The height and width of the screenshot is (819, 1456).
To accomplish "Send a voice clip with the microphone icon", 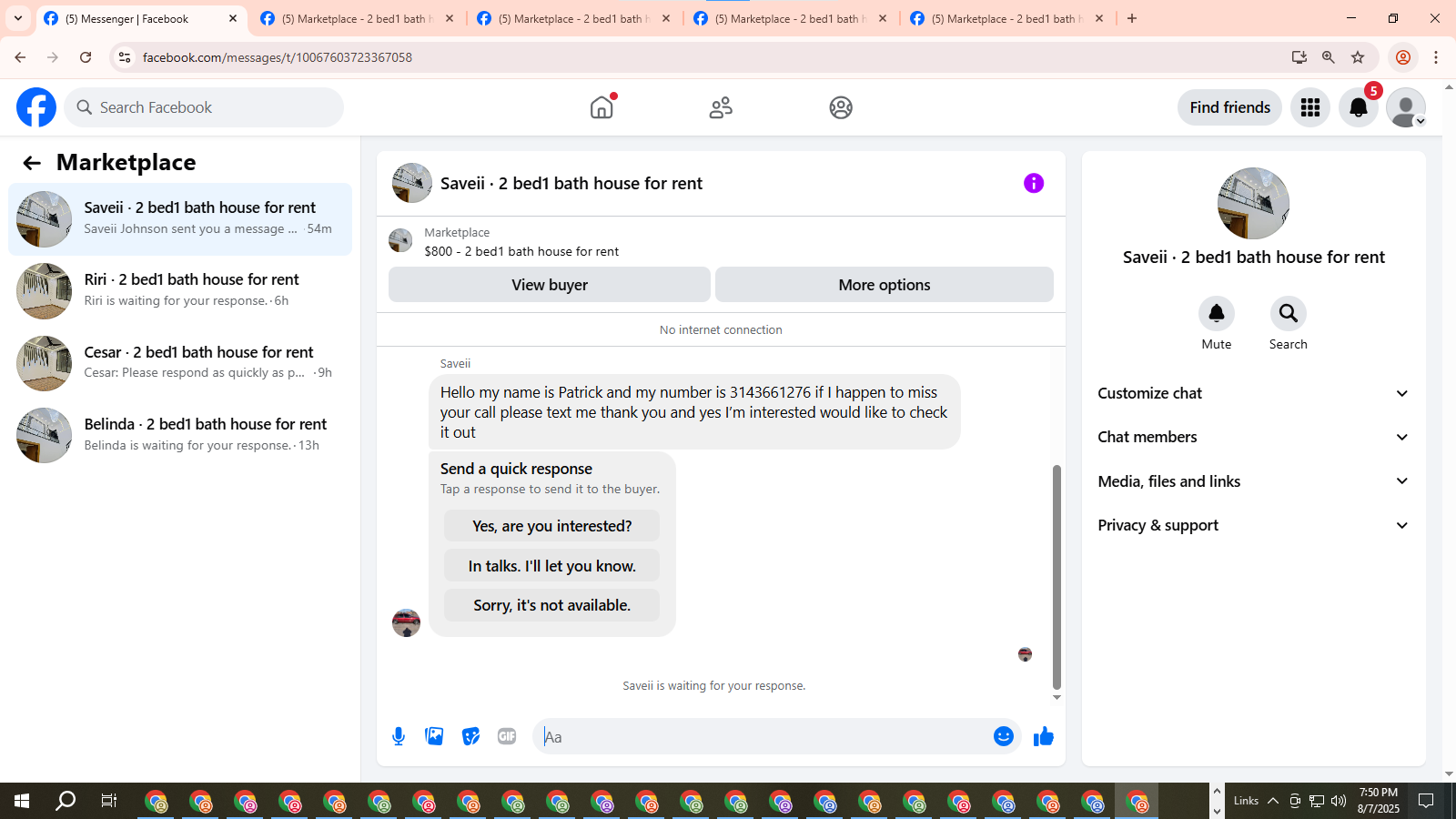I will (399, 736).
